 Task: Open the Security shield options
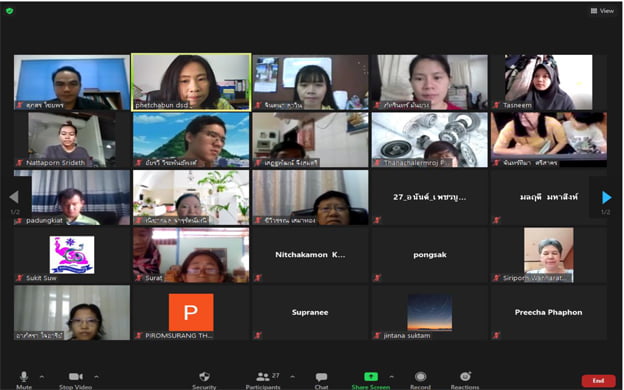(204, 379)
